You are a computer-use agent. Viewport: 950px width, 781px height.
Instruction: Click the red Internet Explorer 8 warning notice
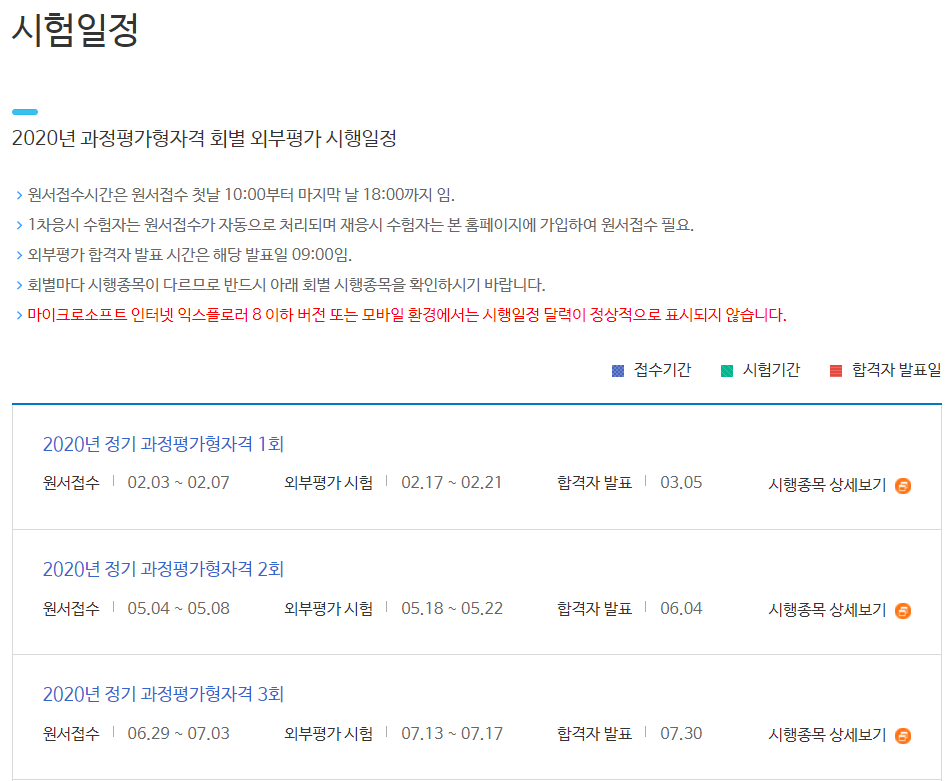407,315
